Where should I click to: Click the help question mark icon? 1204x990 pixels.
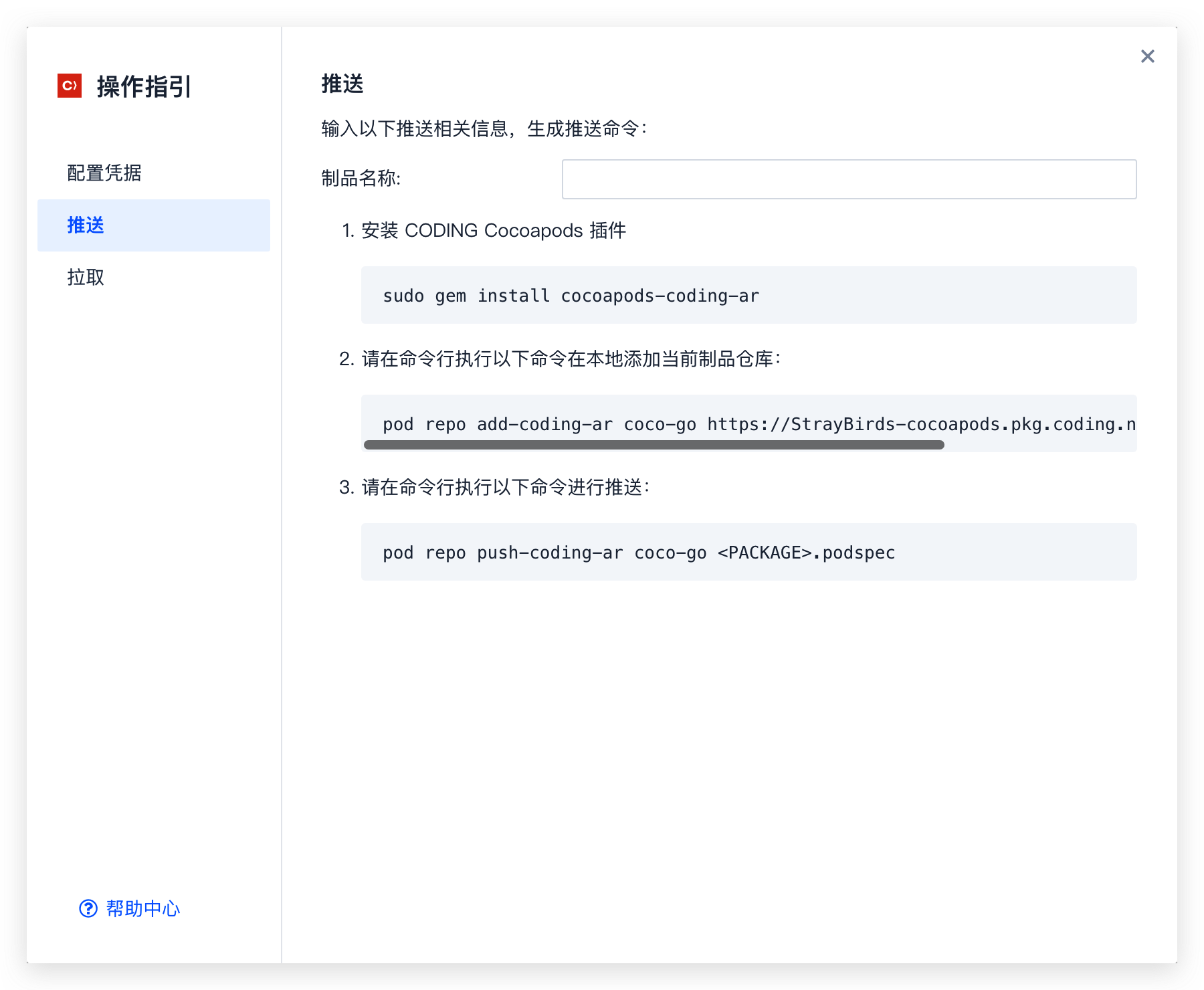88,908
